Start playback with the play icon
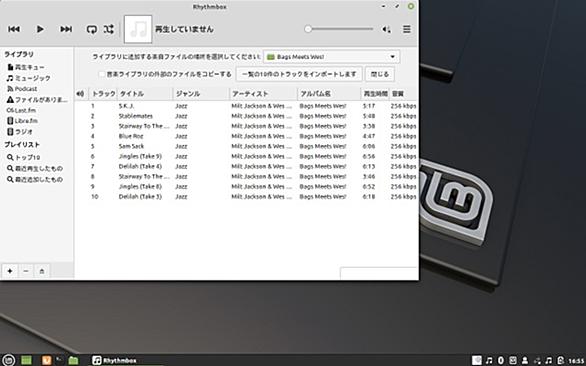 pyautogui.click(x=40, y=29)
